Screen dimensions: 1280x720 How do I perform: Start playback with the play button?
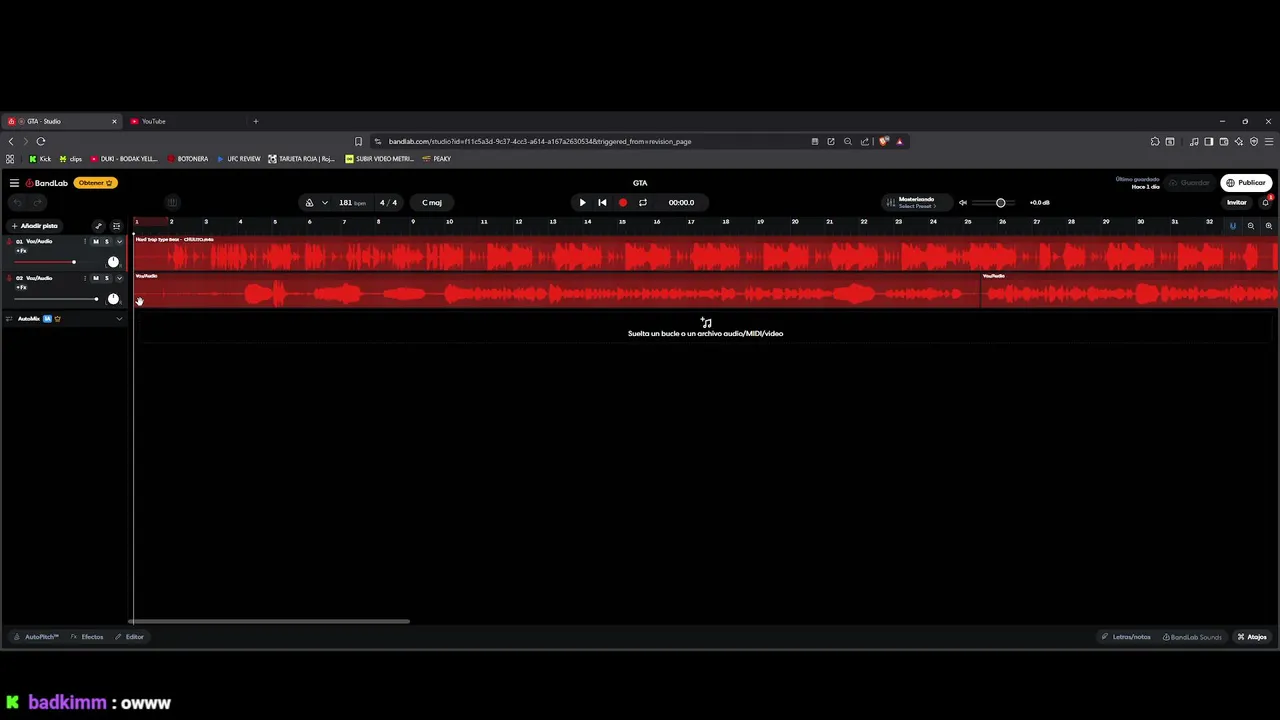coord(583,202)
